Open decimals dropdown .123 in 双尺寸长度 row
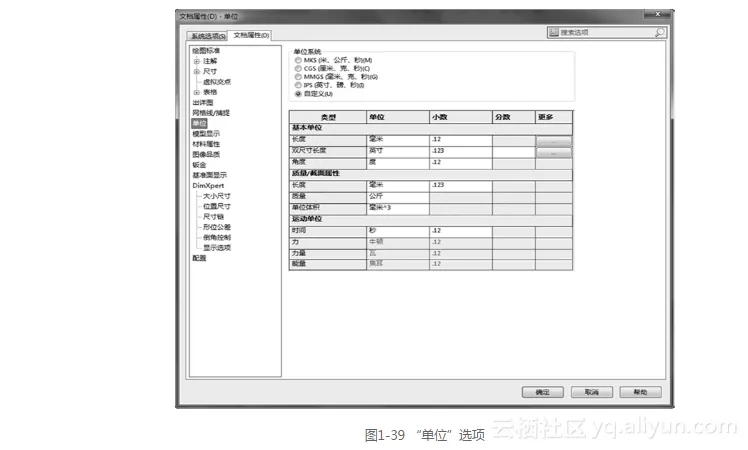The width and height of the screenshot is (748, 450). click(461, 151)
